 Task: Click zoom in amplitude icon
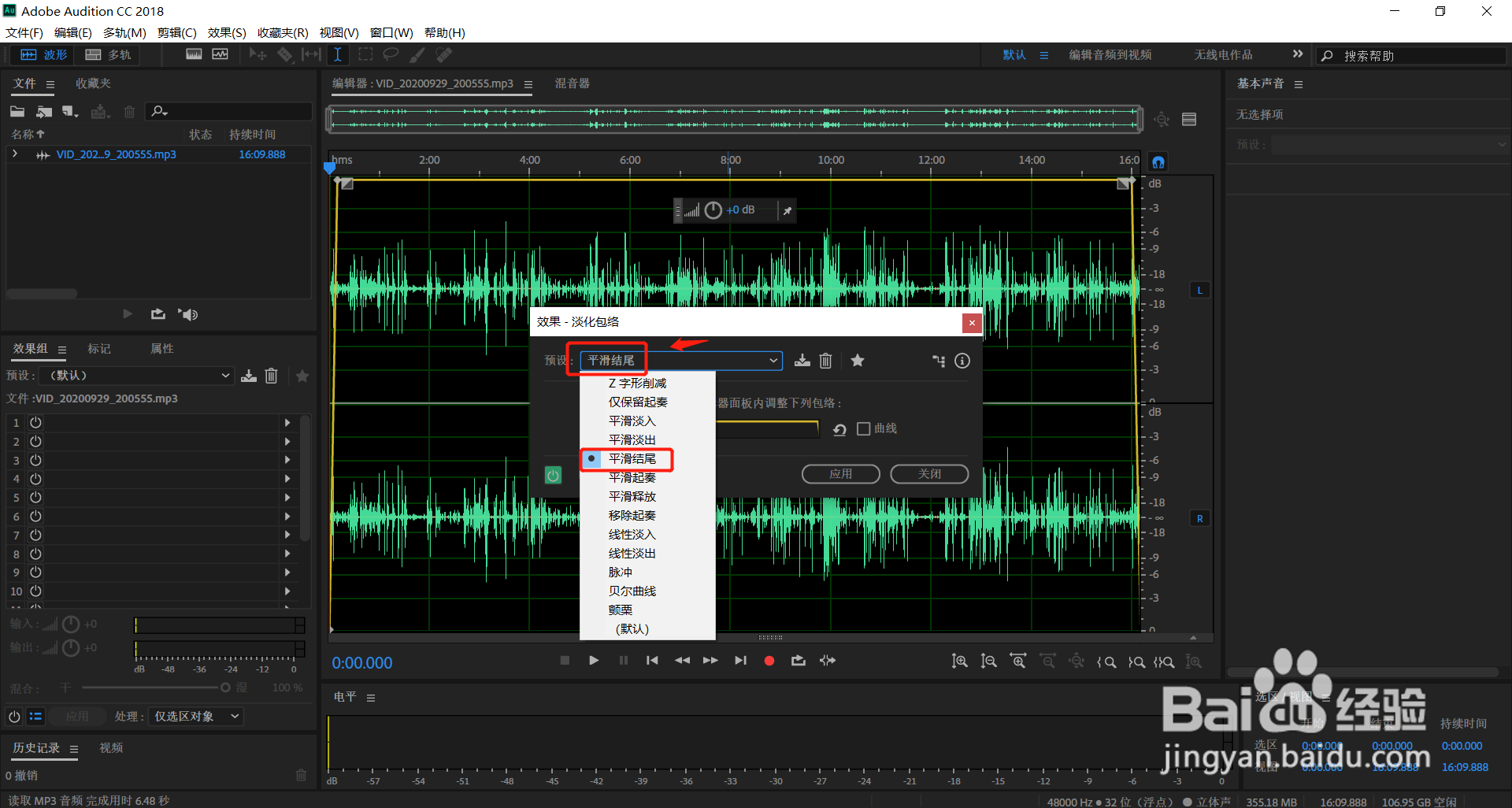[x=960, y=662]
